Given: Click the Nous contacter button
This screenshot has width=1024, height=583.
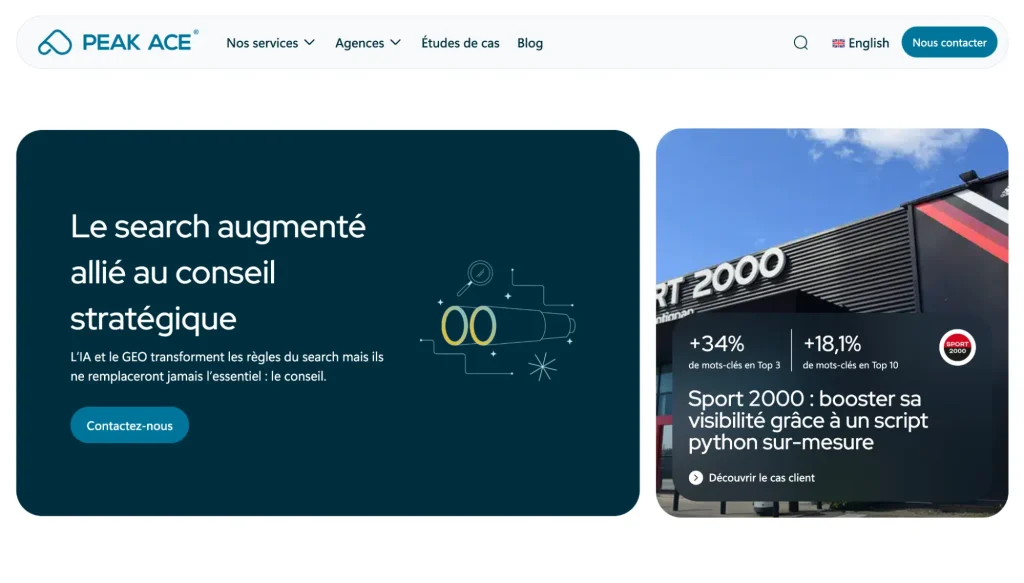Looking at the screenshot, I should coord(950,42).
